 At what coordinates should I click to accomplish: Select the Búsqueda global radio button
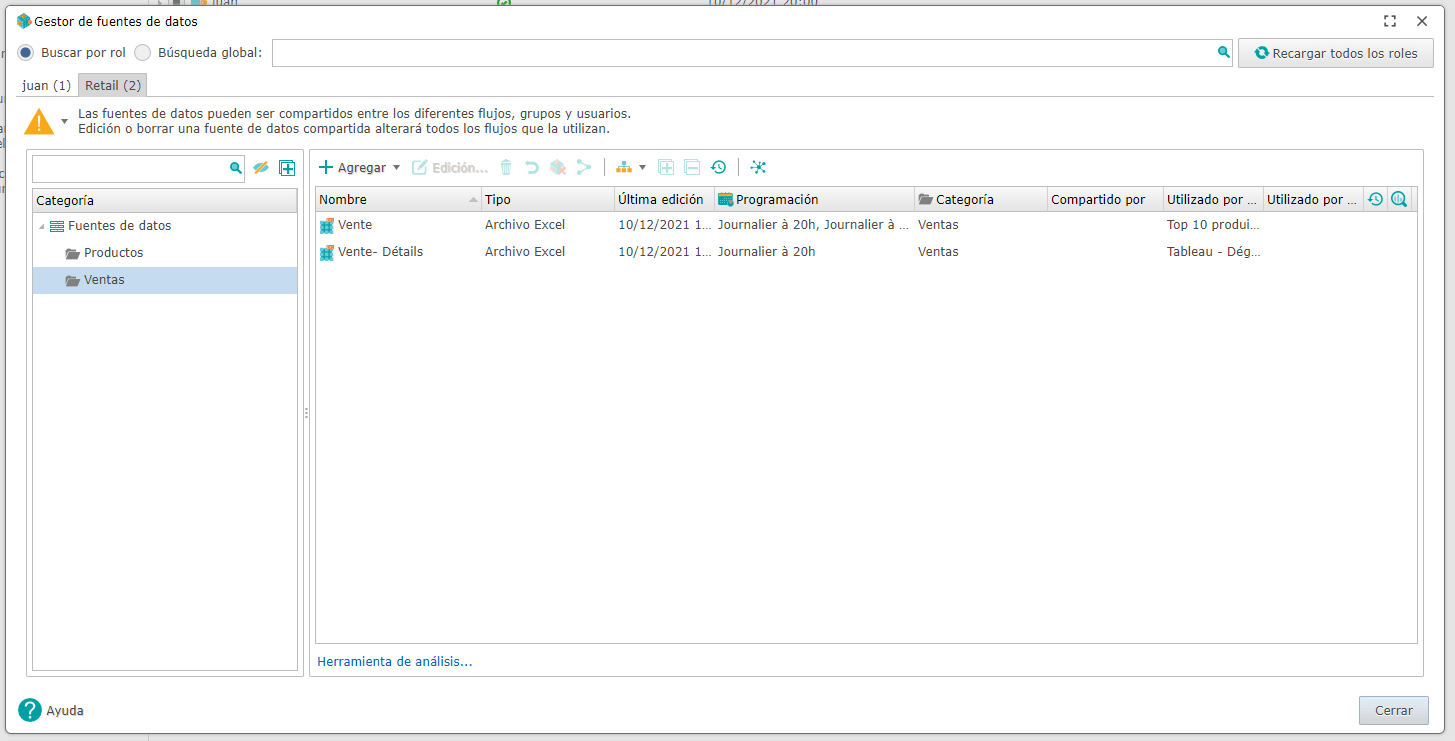[143, 53]
